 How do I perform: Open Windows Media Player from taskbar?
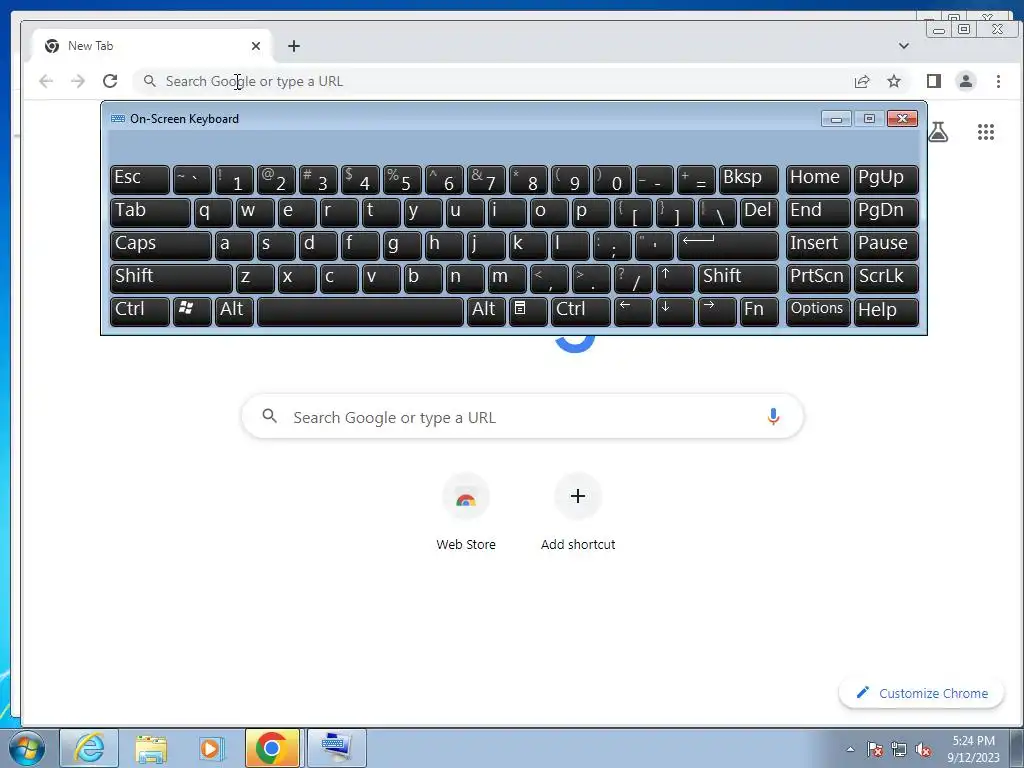[x=212, y=748]
